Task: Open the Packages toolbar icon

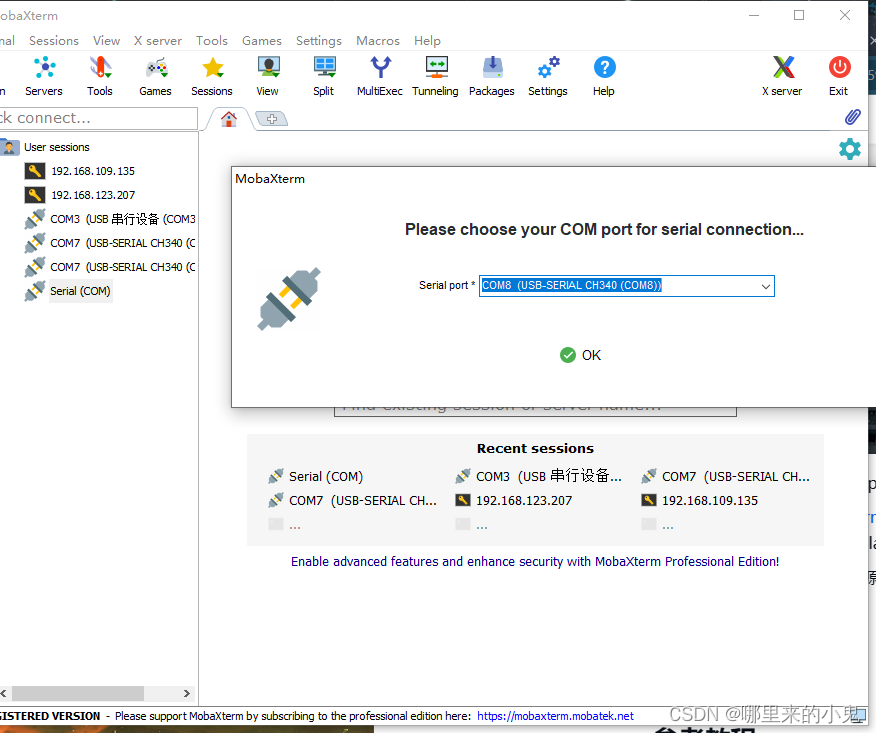Action: pos(492,76)
